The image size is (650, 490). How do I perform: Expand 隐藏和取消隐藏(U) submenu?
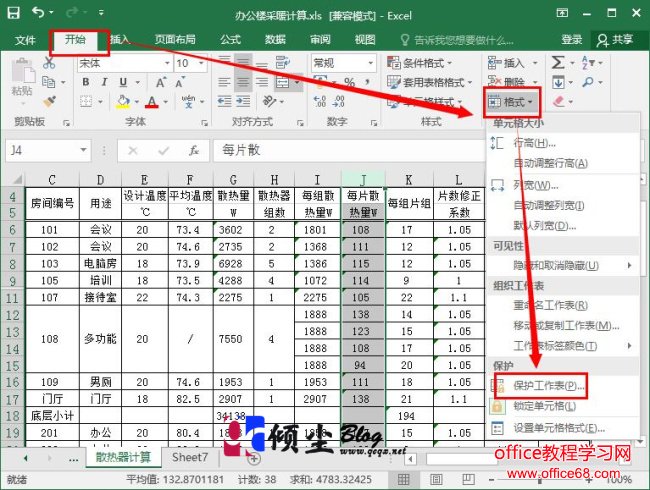[x=562, y=265]
